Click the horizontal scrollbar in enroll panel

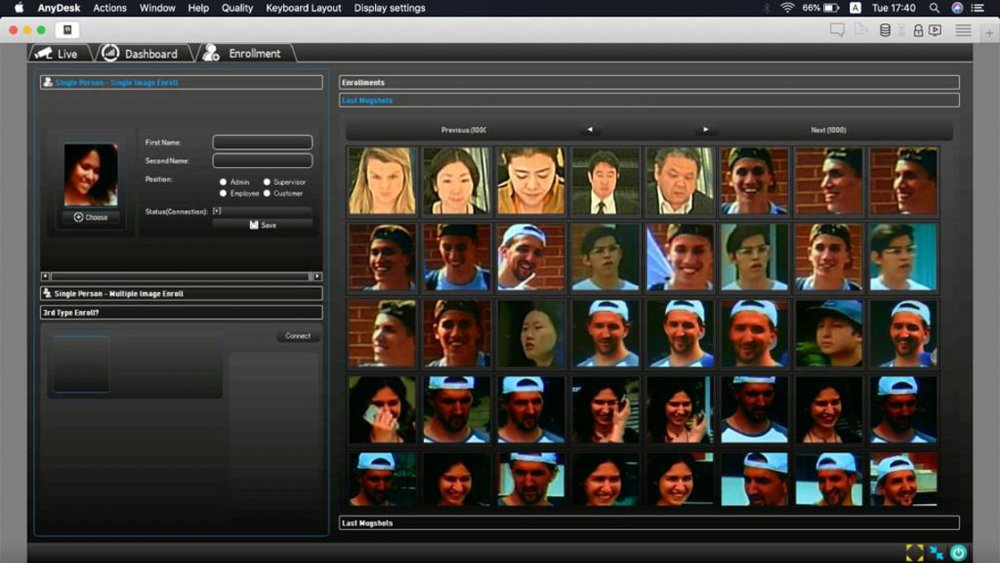coord(181,276)
